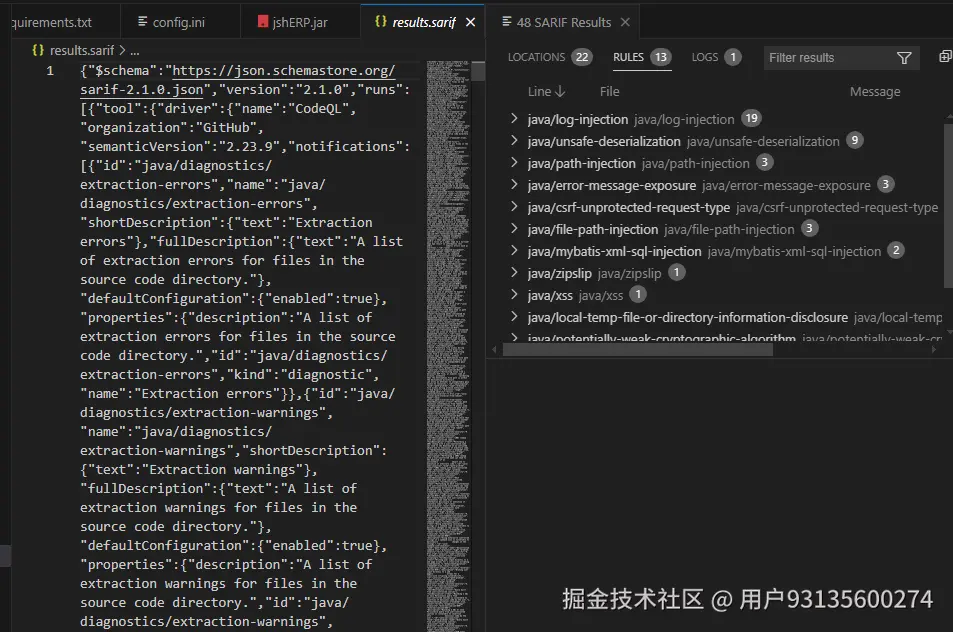
Task: Expand the java/log-injection rule
Action: coord(514,118)
